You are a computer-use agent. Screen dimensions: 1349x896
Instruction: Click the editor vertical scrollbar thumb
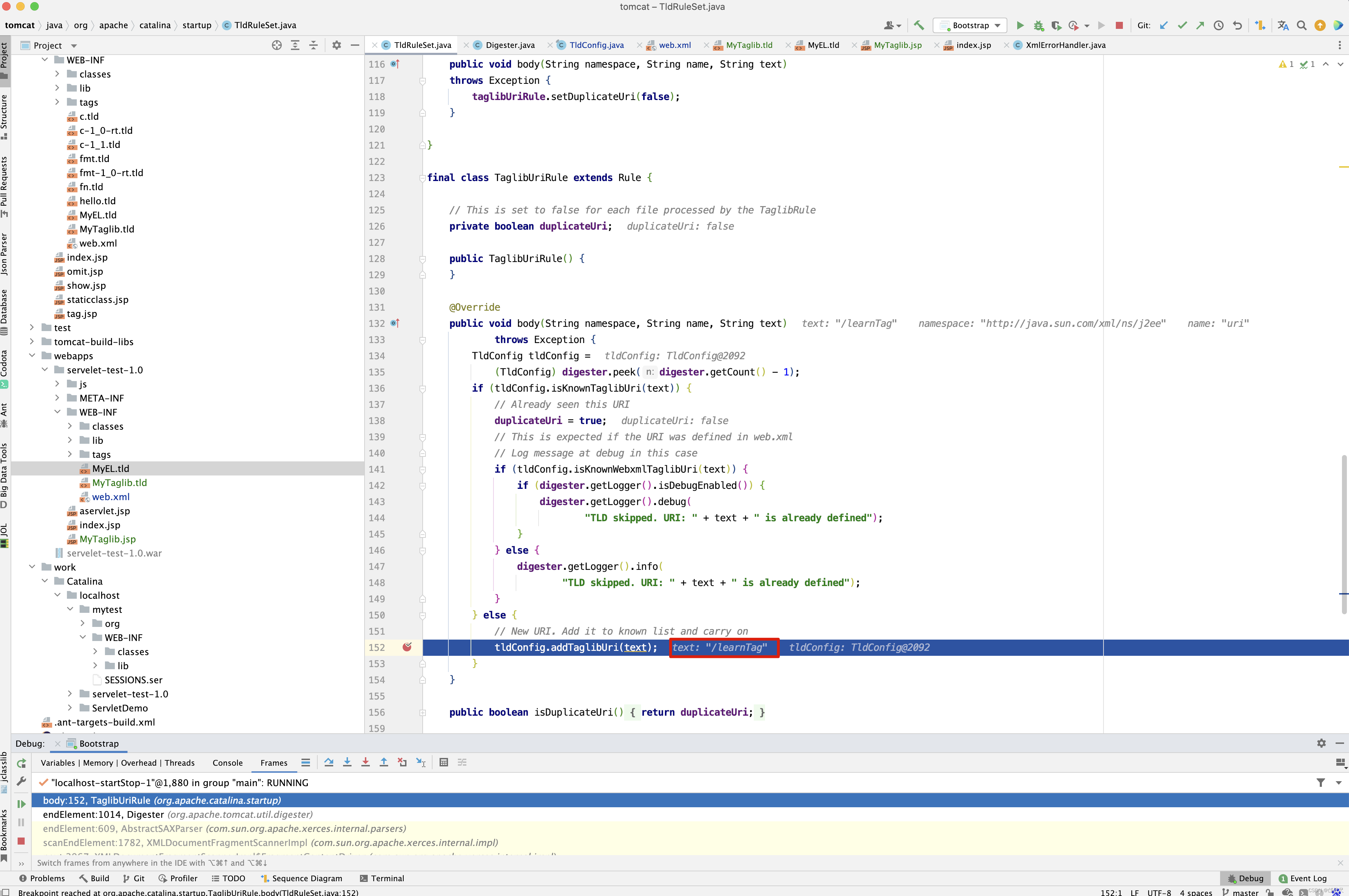click(x=1344, y=534)
